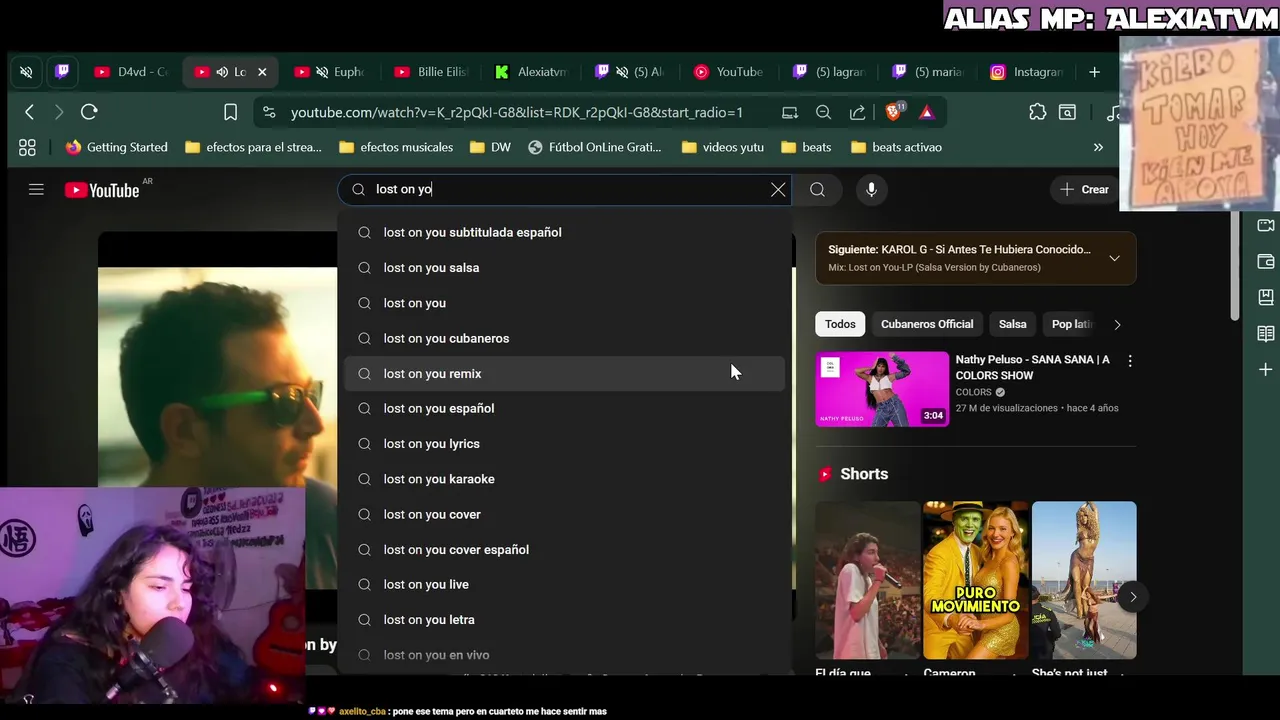Open the share icon in the address bar
The image size is (1280, 720).
point(857,112)
